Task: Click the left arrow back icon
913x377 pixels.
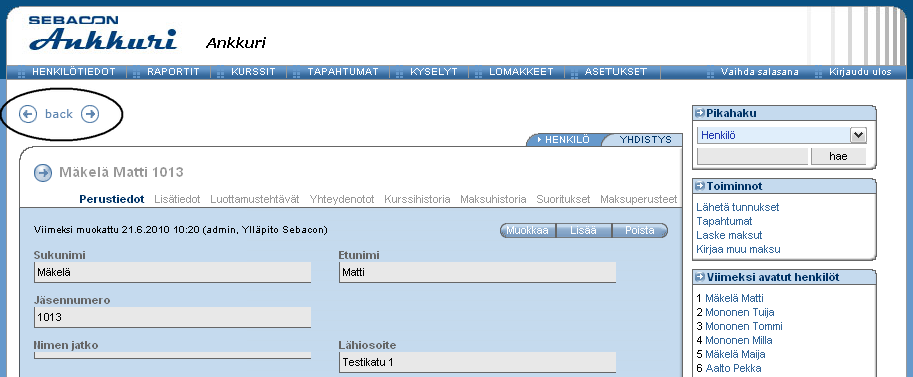Action: 28,114
